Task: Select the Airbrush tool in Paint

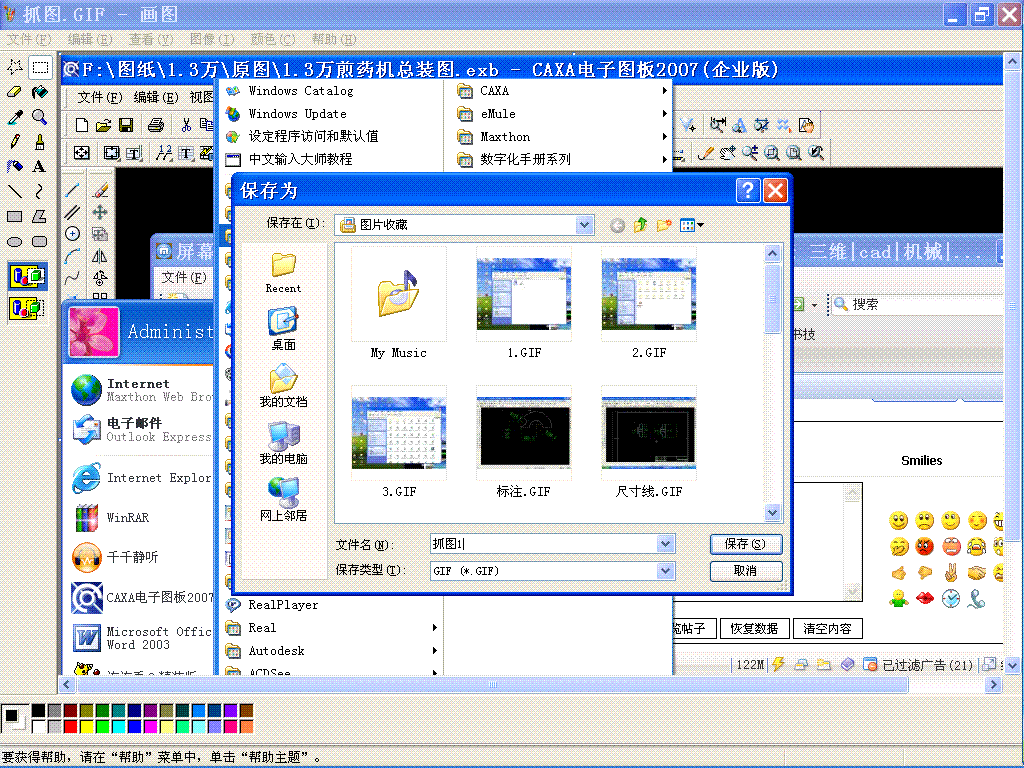Action: point(14,167)
